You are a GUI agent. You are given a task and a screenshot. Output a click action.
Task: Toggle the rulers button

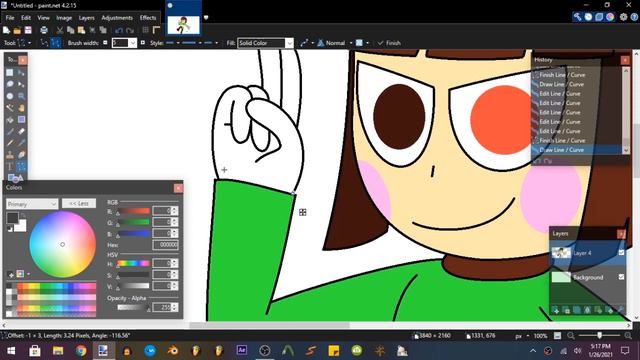[x=156, y=30]
